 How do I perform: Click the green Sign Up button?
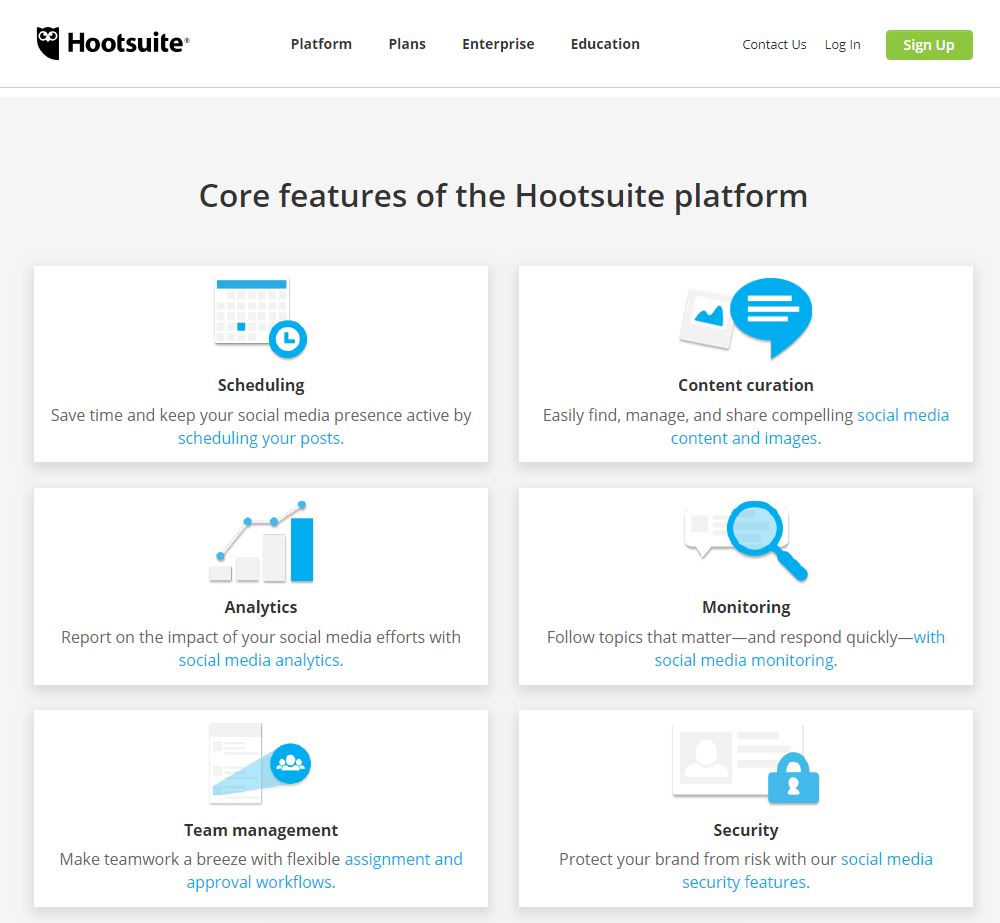(929, 45)
